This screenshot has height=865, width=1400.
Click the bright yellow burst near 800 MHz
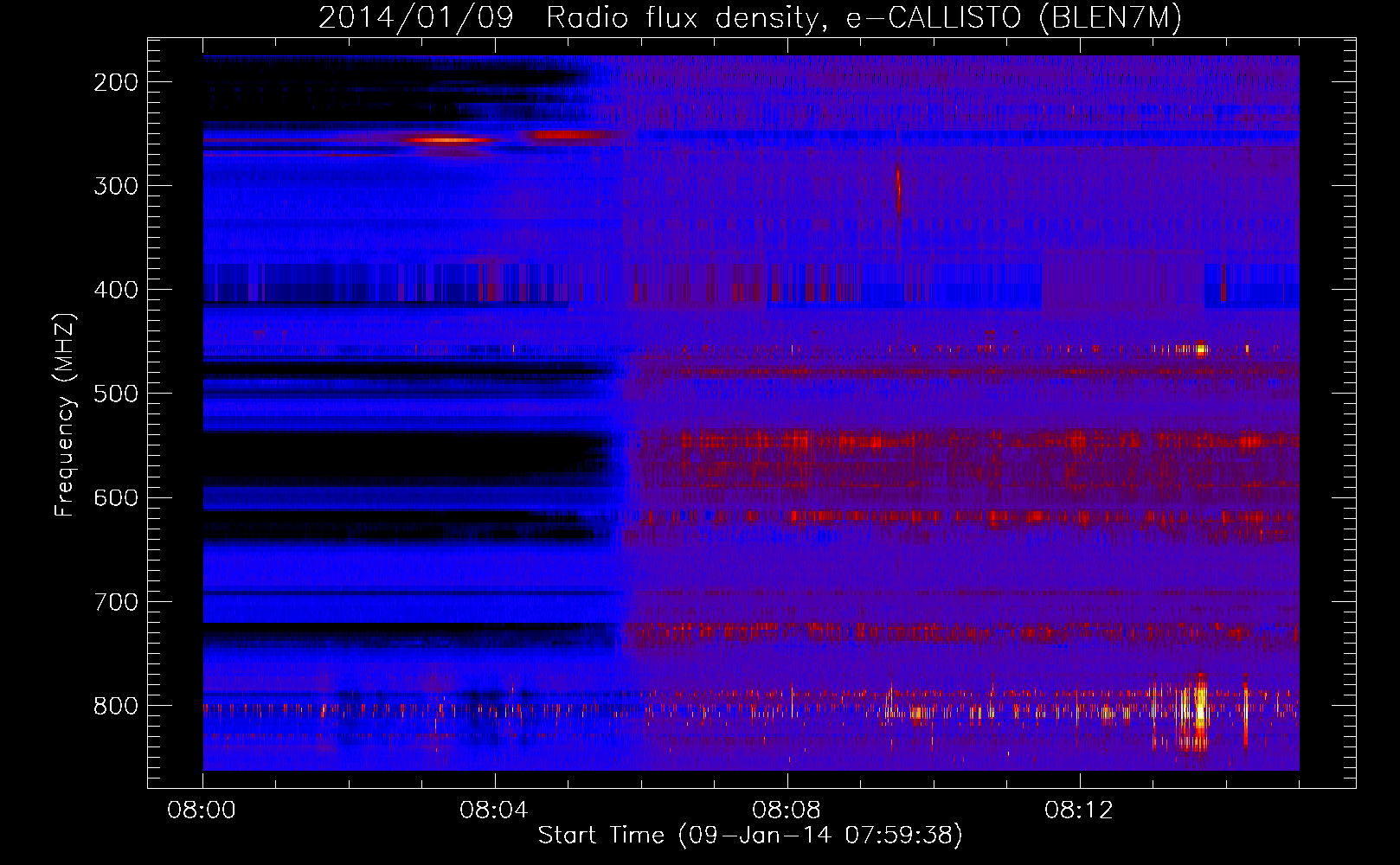click(x=1198, y=711)
